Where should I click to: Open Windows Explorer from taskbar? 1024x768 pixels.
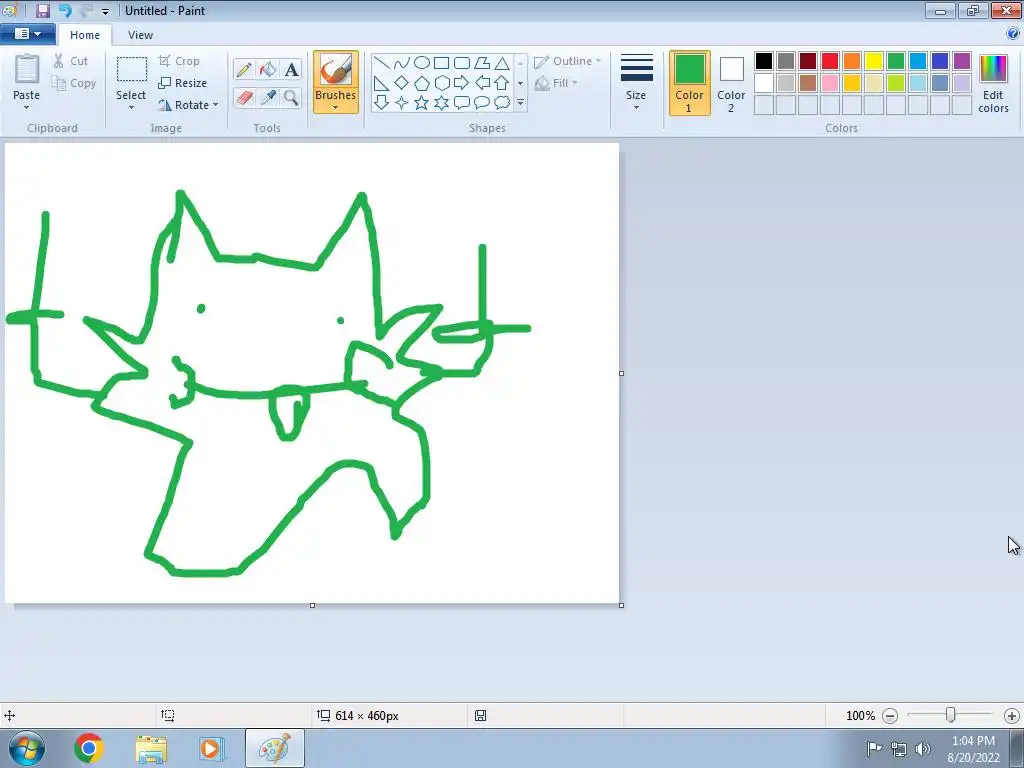[x=151, y=748]
